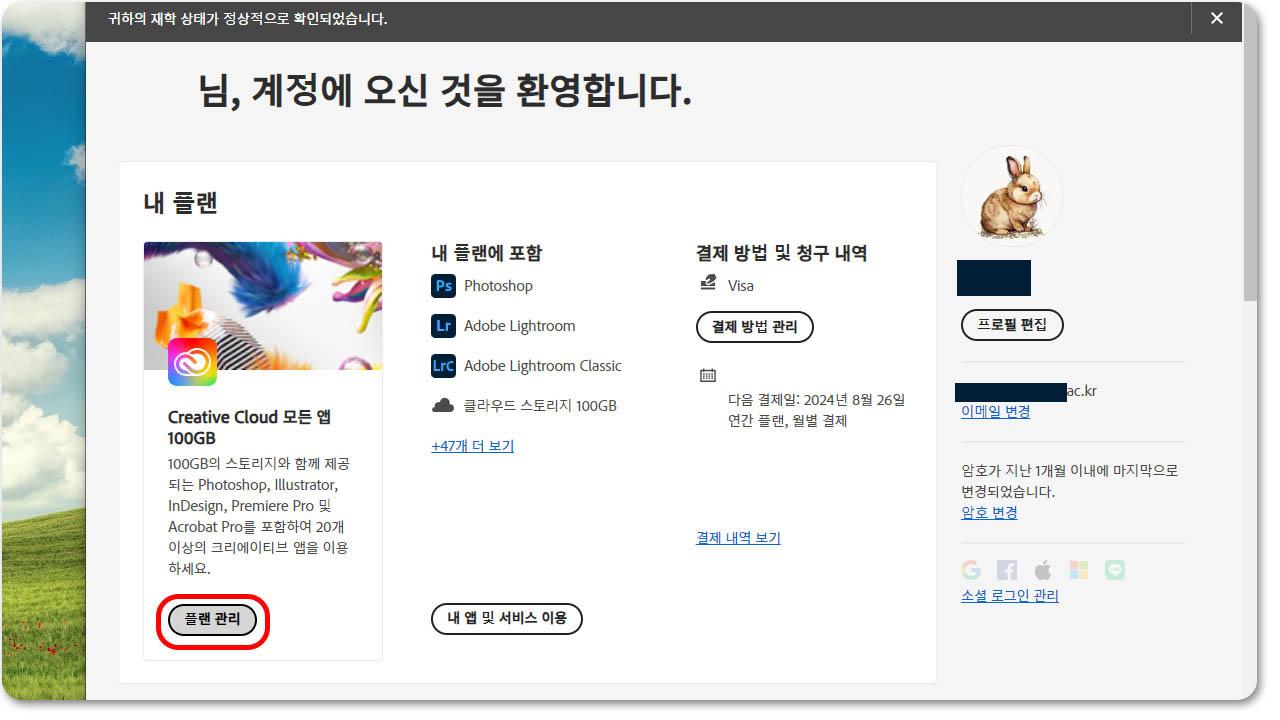Click the 다음 결제일 2024년 8월 26일 text

point(816,400)
